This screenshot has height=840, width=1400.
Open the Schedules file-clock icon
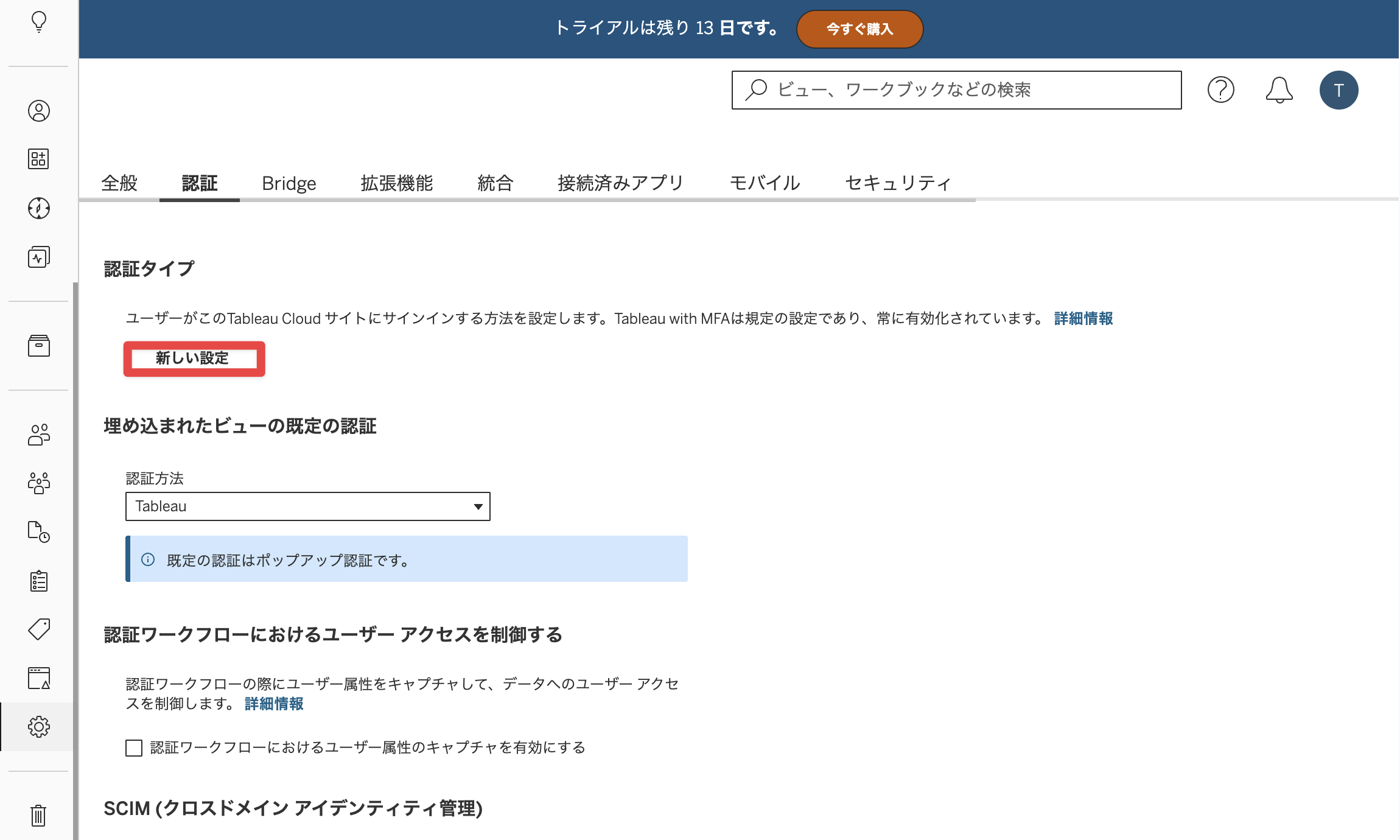(39, 532)
